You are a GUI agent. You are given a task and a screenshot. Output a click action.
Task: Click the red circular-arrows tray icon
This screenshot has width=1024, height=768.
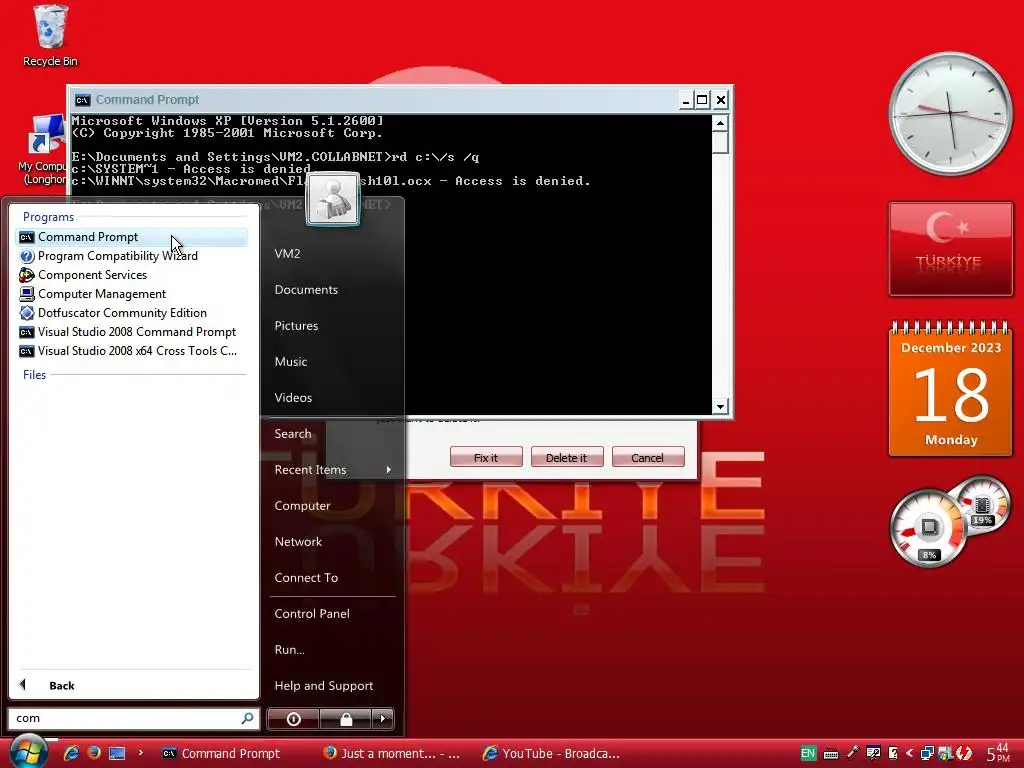pos(964,754)
